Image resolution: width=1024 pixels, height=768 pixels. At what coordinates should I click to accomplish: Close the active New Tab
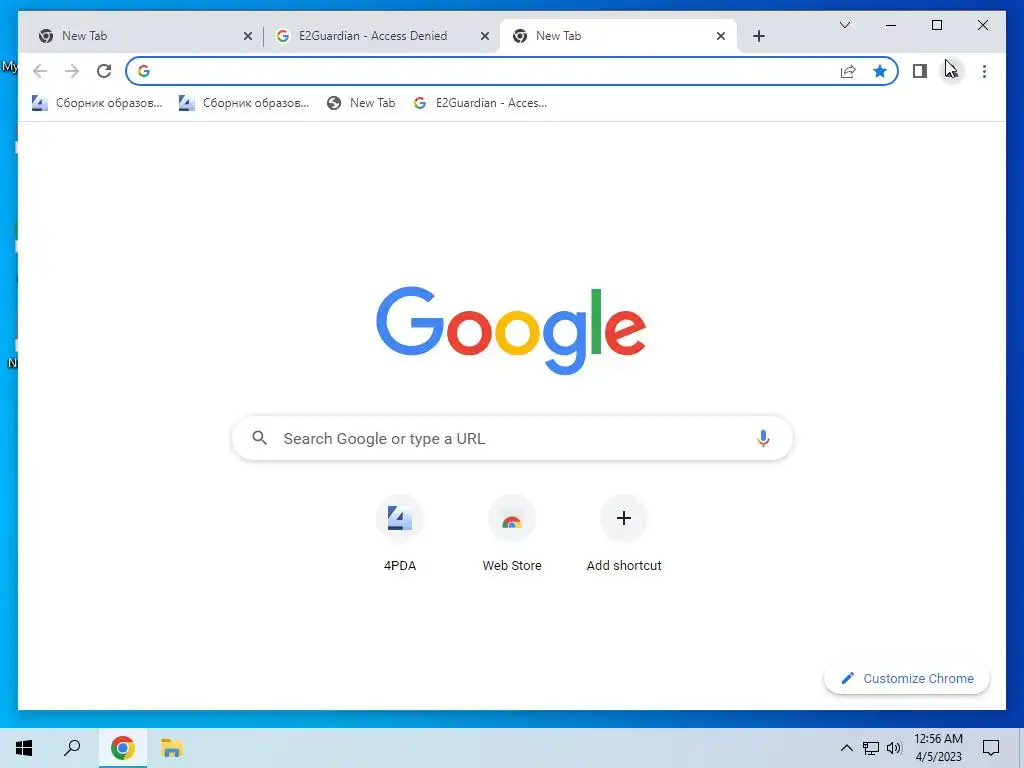721,37
